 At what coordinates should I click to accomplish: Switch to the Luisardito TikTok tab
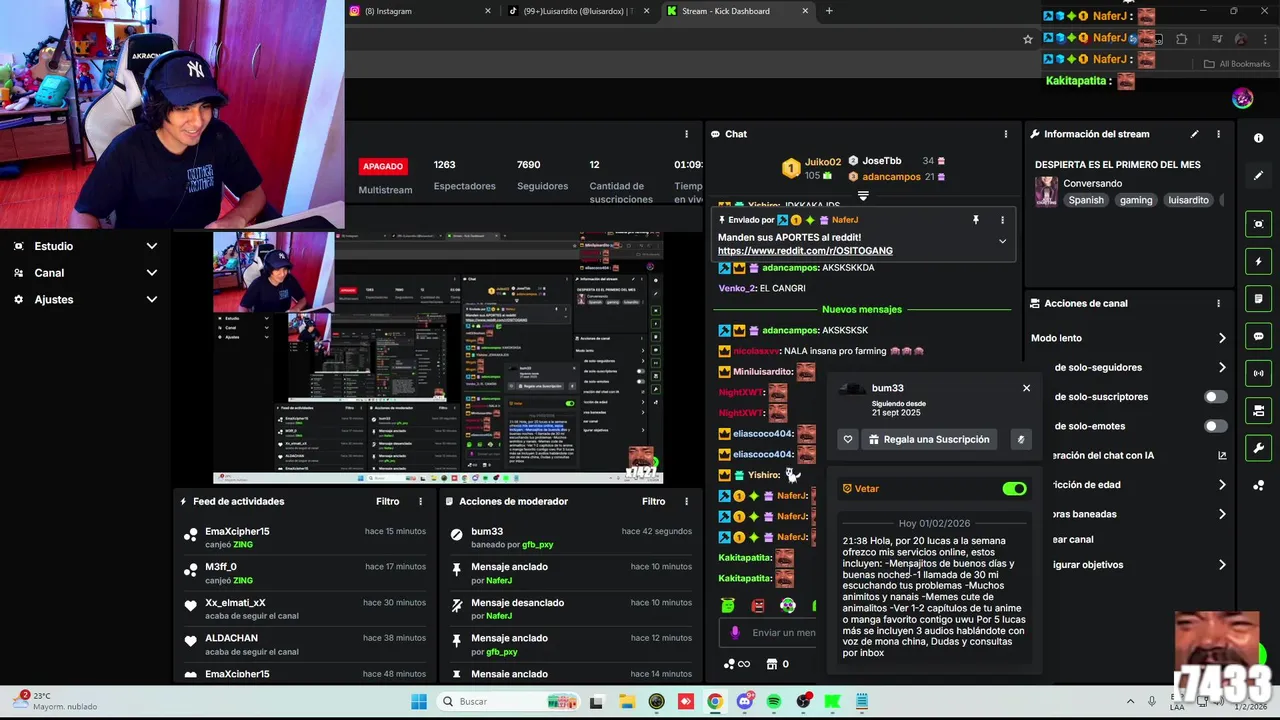pos(578,11)
